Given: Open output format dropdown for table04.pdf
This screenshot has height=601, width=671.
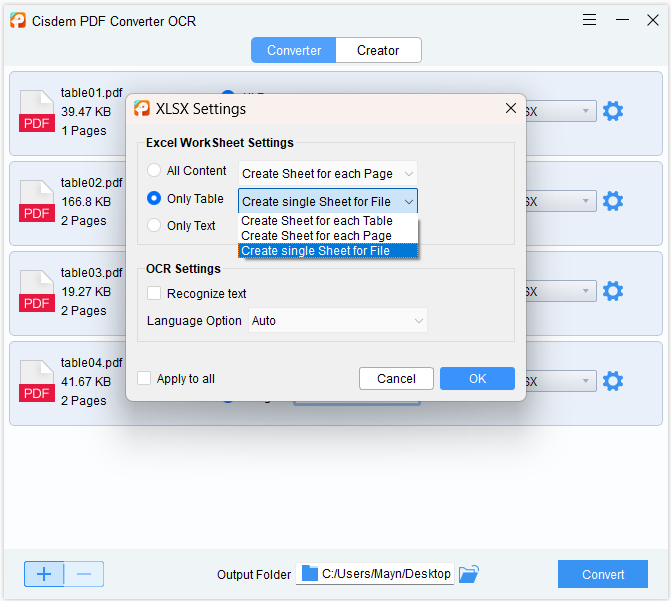Looking at the screenshot, I should pyautogui.click(x=561, y=381).
